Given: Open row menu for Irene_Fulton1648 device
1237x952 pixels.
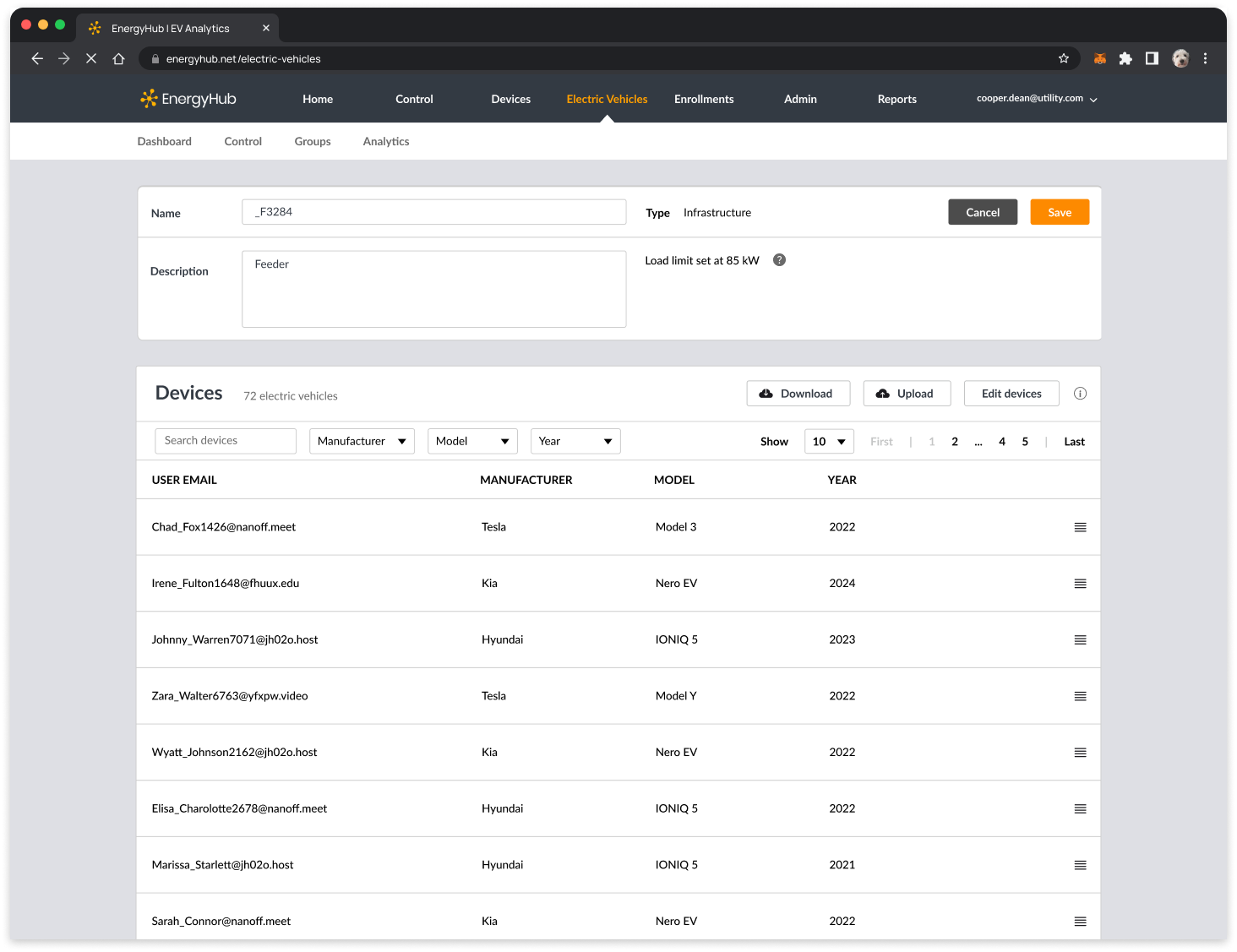Looking at the screenshot, I should [x=1080, y=584].
